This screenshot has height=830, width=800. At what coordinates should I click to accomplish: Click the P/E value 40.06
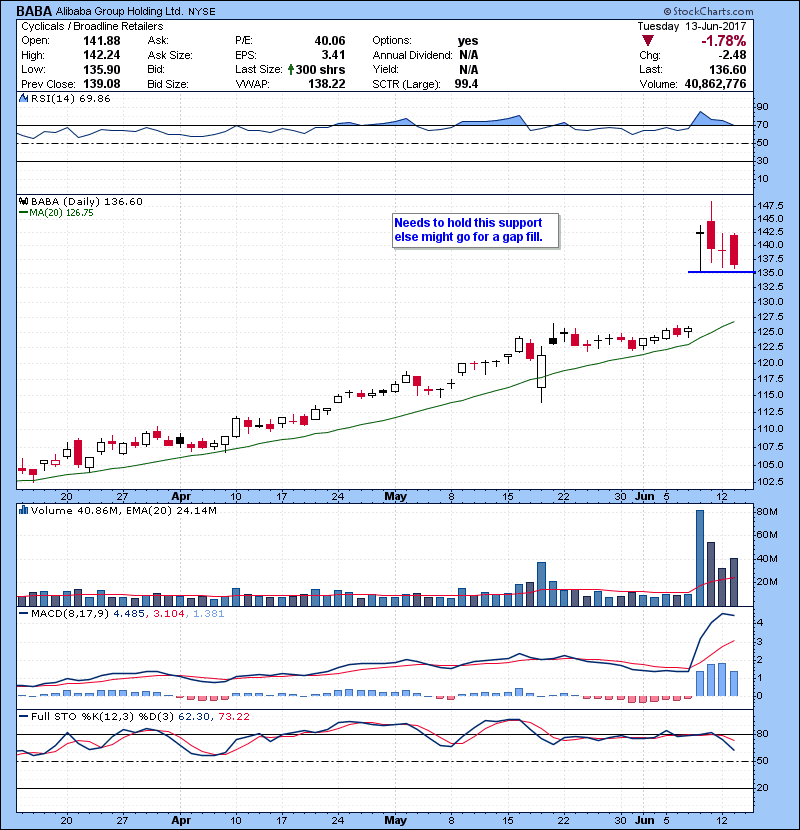click(x=329, y=41)
